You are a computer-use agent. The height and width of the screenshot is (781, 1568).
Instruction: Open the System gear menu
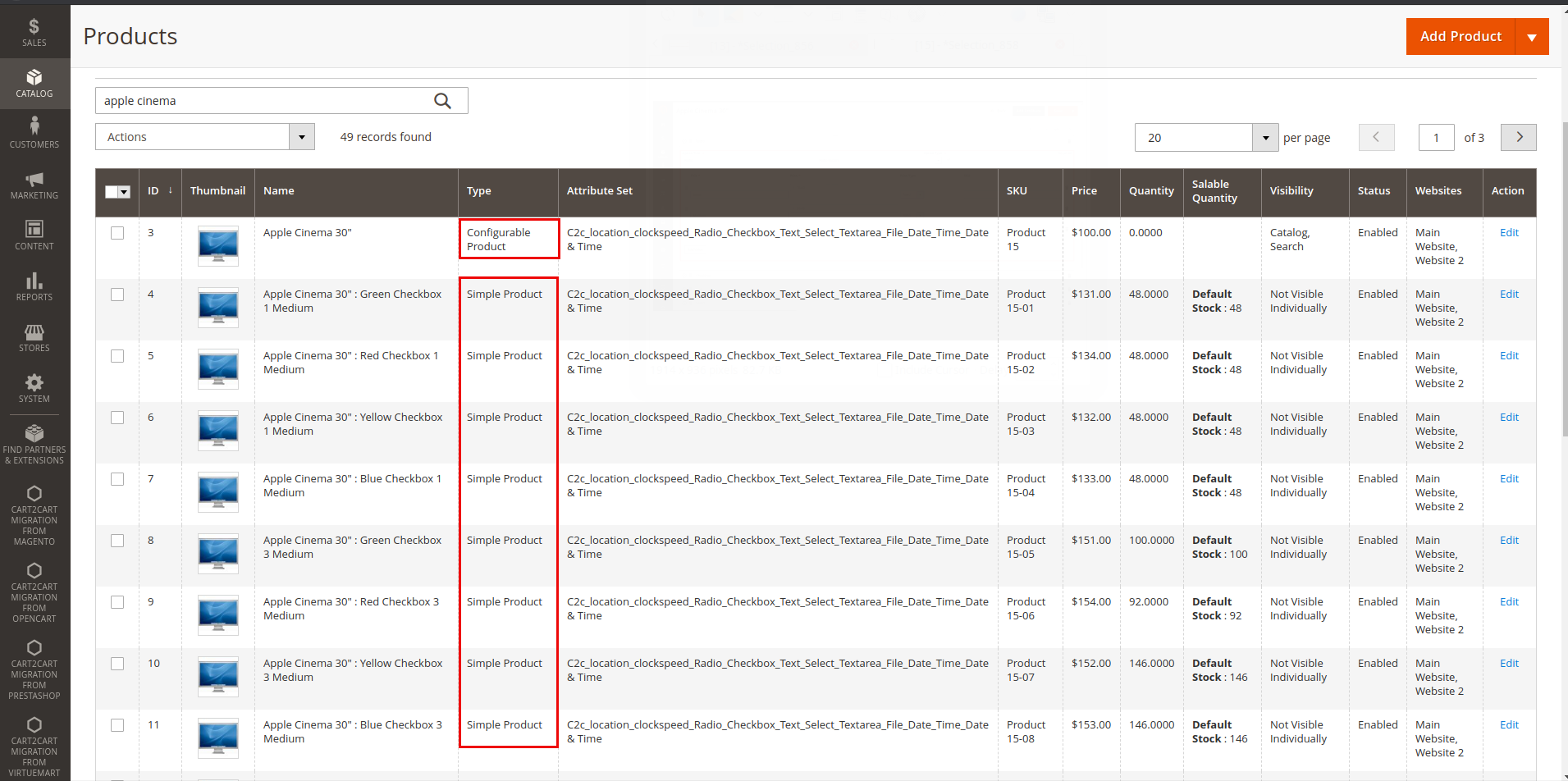34,388
